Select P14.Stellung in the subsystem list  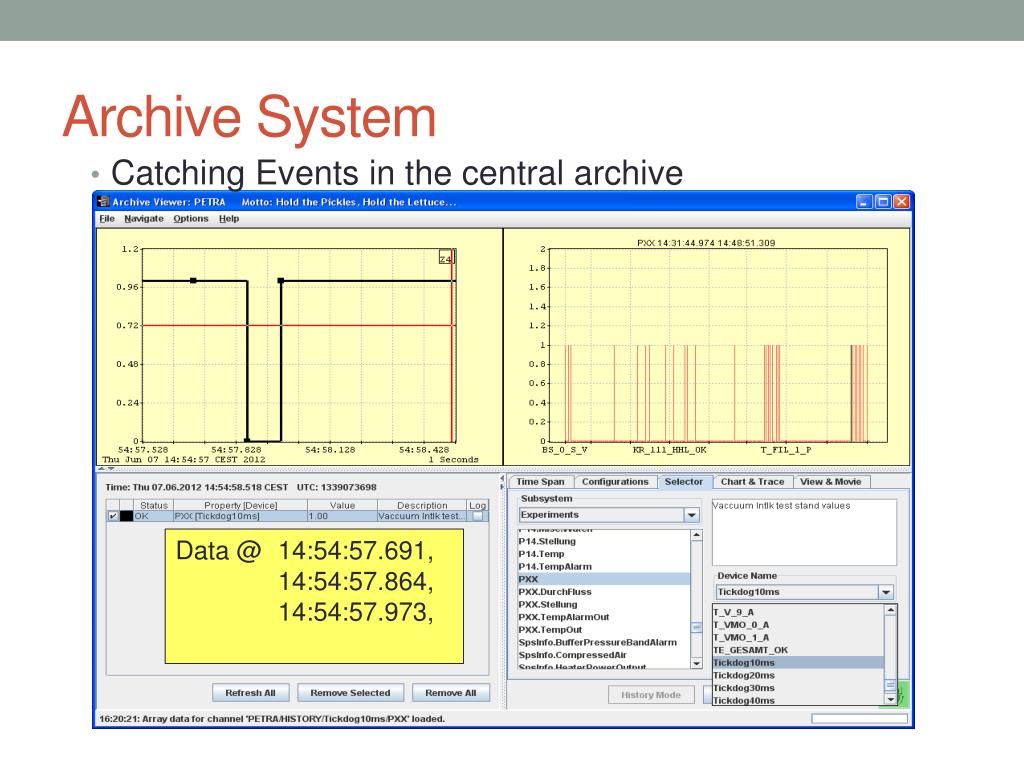coord(604,541)
